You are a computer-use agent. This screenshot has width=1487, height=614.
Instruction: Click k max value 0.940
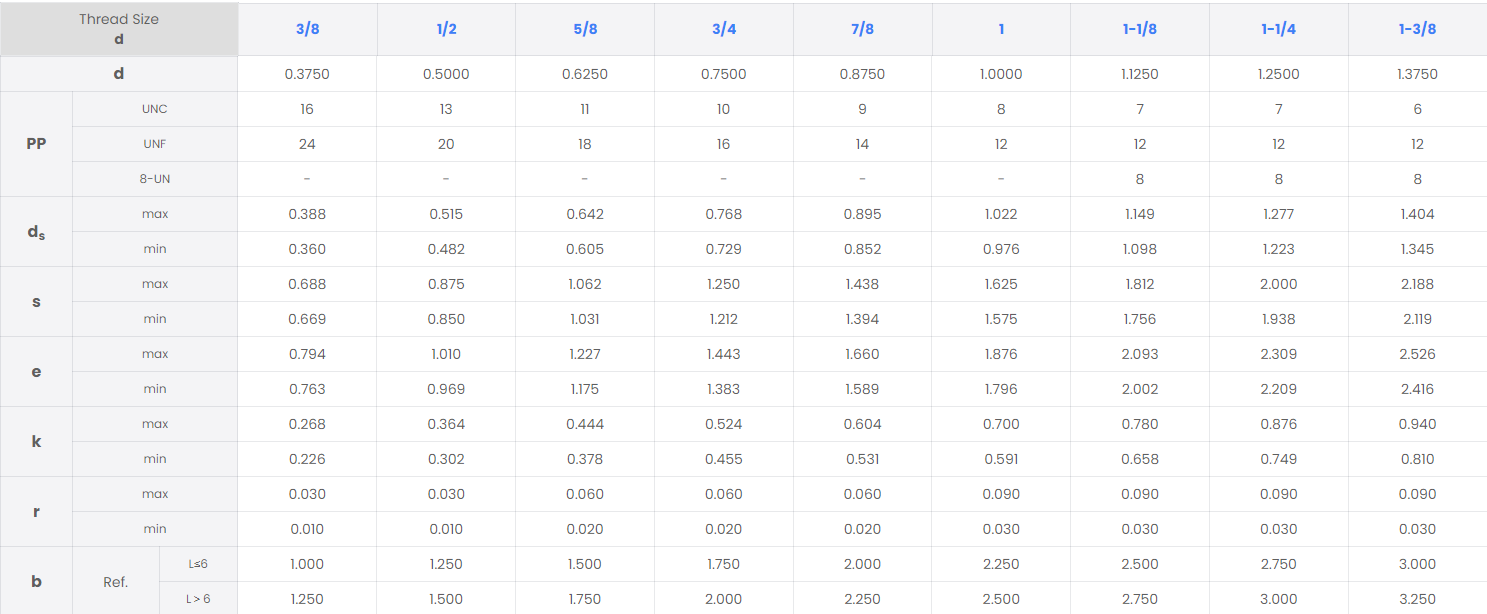(1417, 424)
